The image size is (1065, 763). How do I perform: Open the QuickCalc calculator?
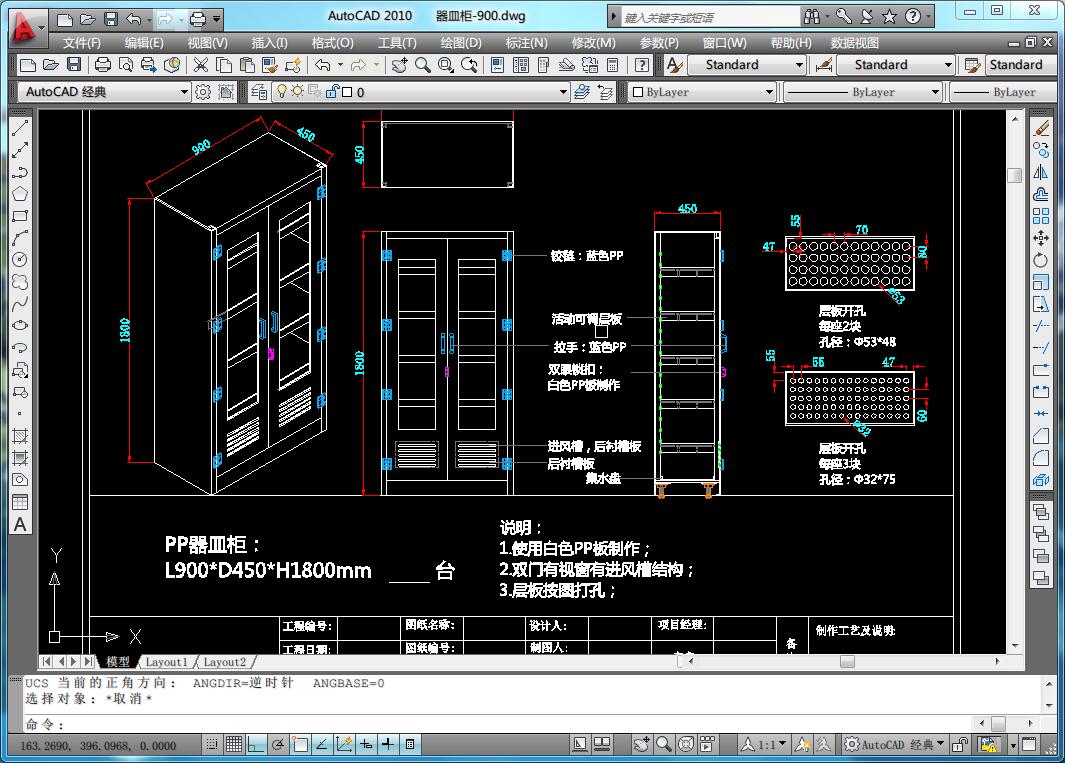click(x=612, y=65)
